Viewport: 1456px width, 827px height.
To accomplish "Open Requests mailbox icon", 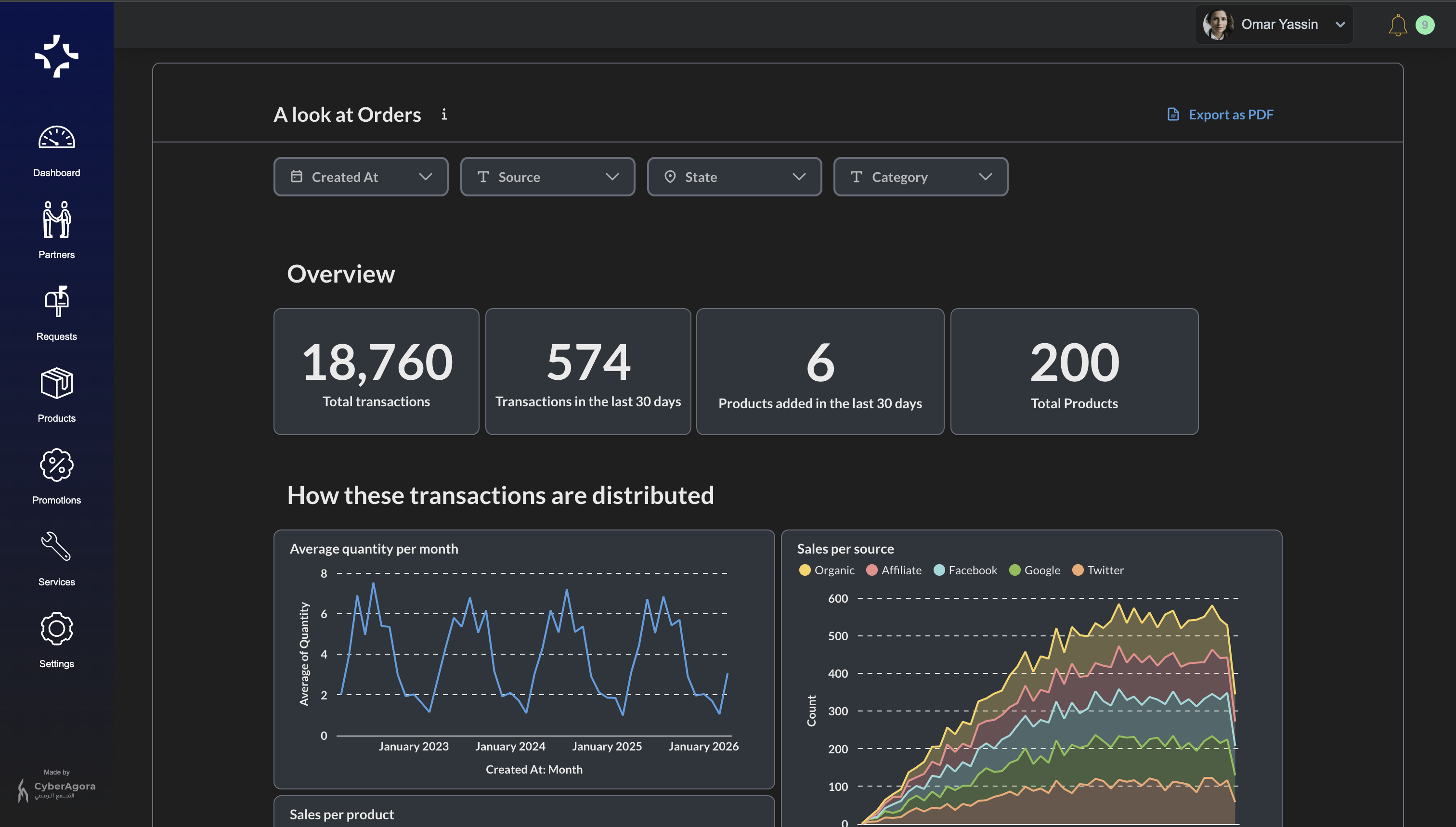I will tap(56, 302).
